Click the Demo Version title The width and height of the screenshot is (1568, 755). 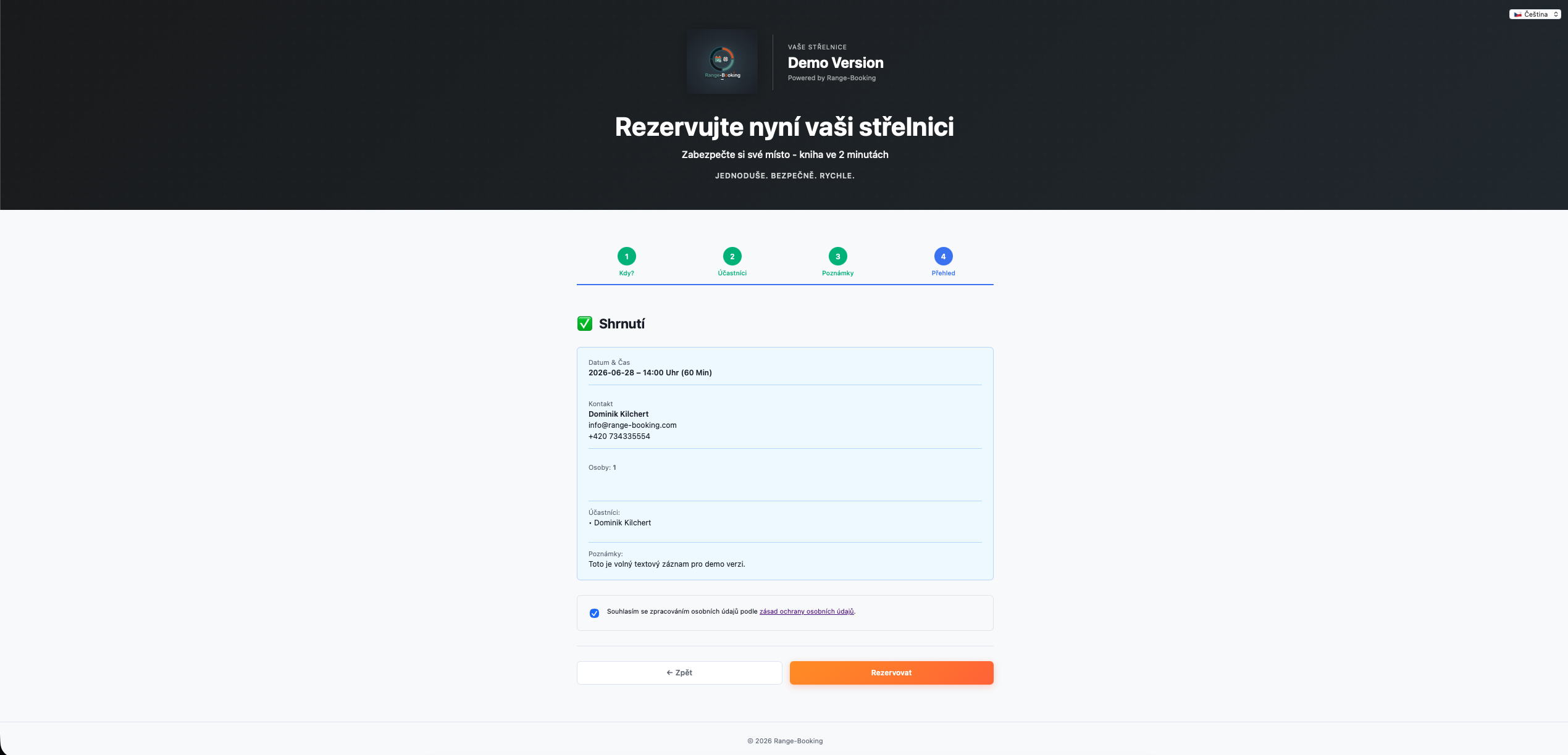[835, 62]
